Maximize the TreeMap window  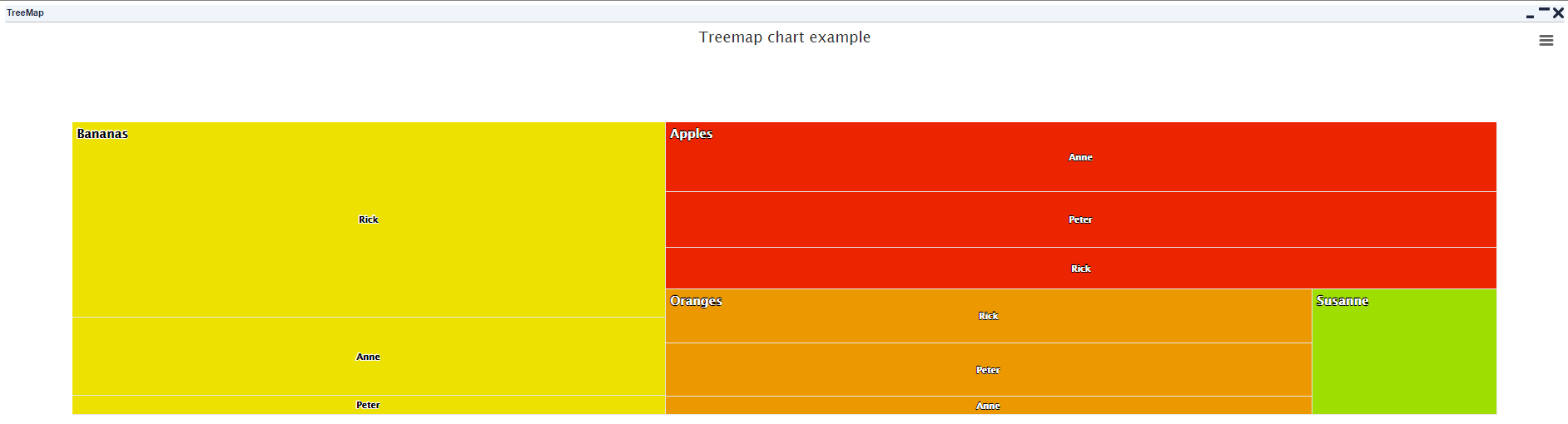coord(1544,10)
